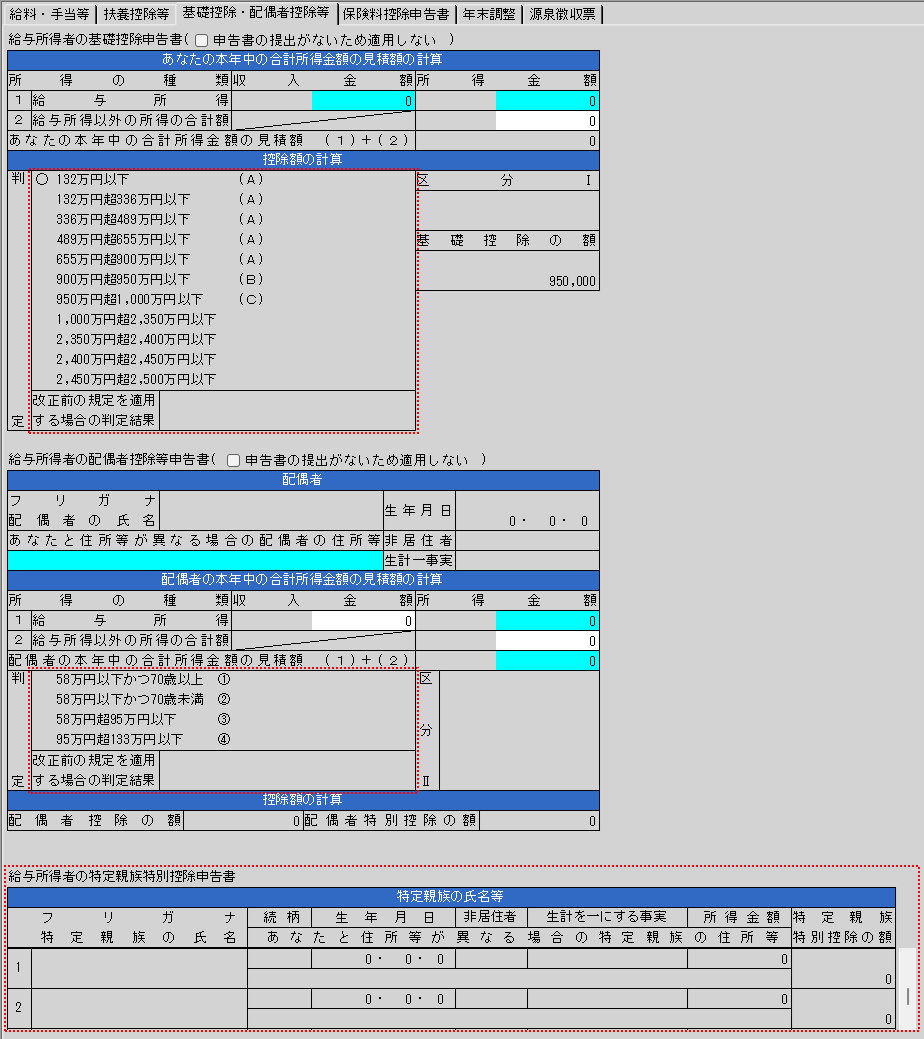Click the spouse 生計一事実 field

click(527, 560)
